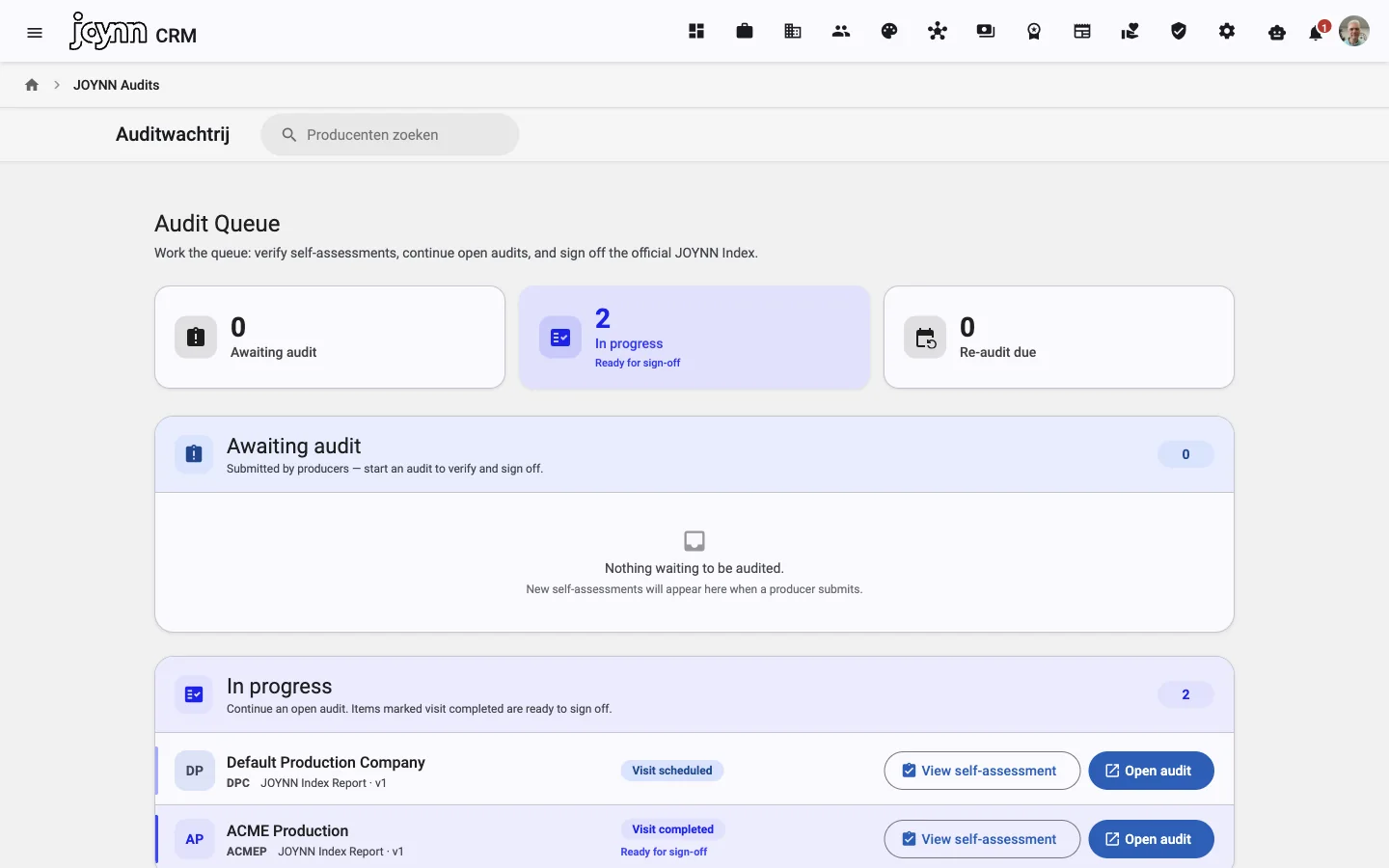The width and height of the screenshot is (1389, 868).
Task: Open the shield checkmark audits icon
Action: (1179, 32)
